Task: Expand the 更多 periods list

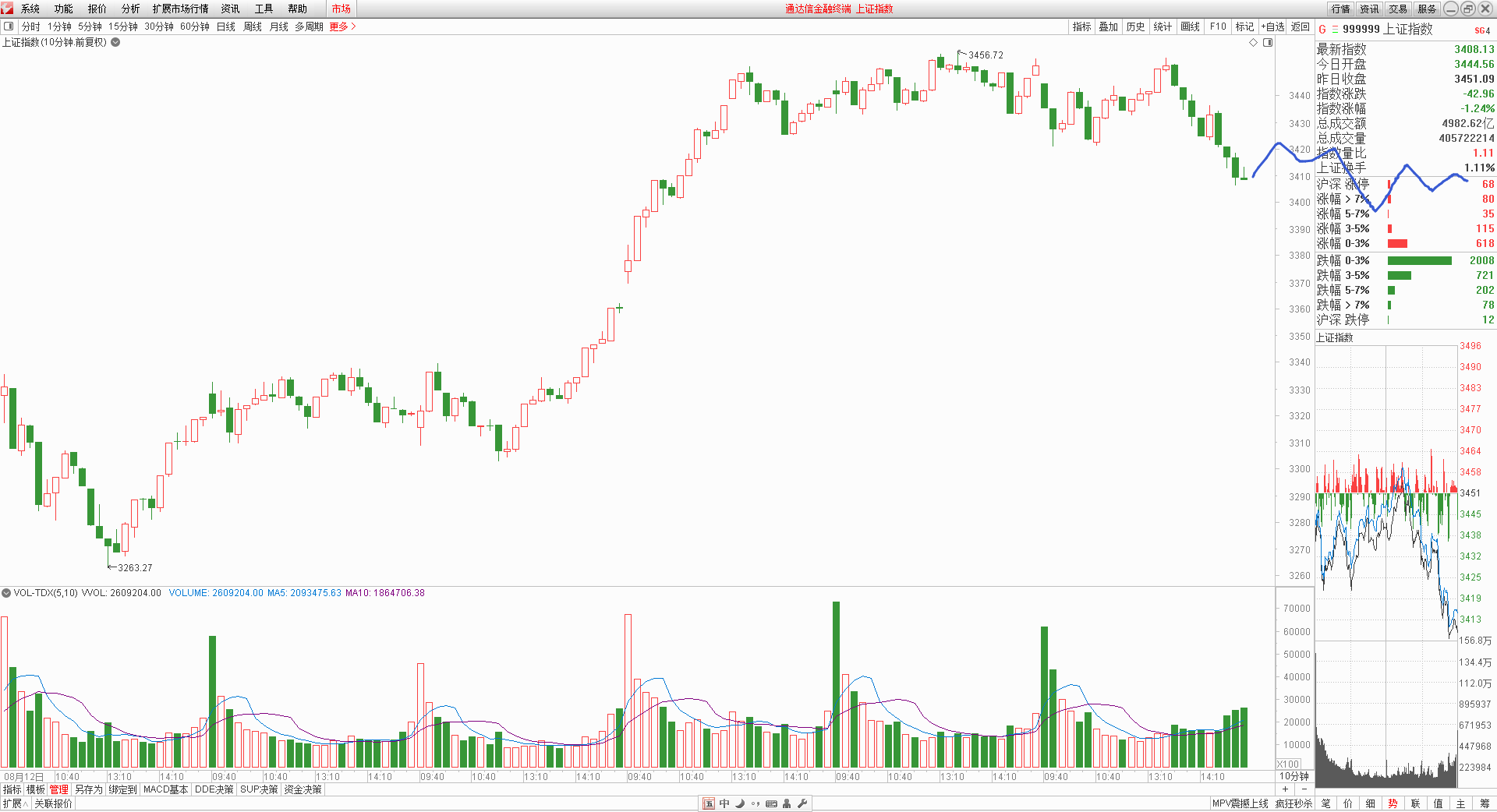Action: tap(342, 26)
